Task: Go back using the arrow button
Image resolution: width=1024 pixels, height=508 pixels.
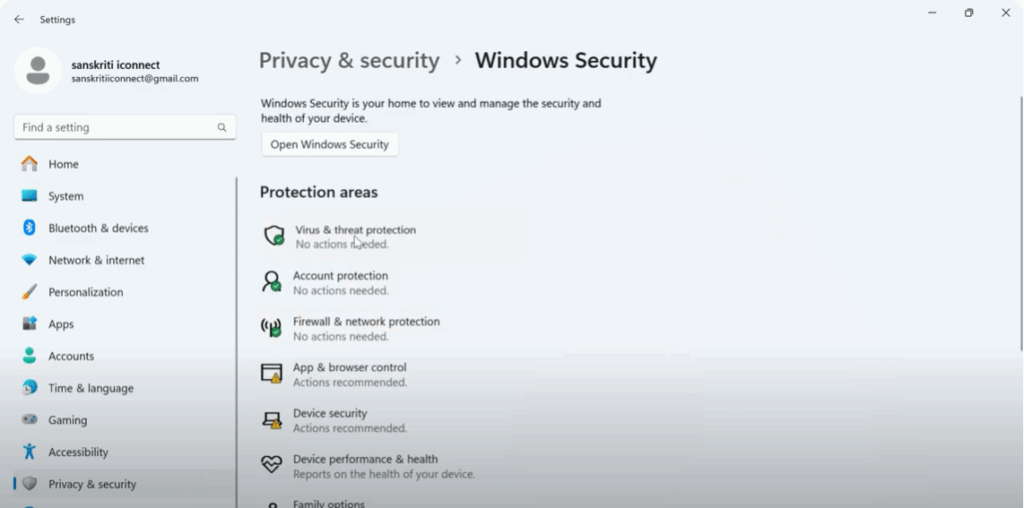Action: click(x=19, y=19)
